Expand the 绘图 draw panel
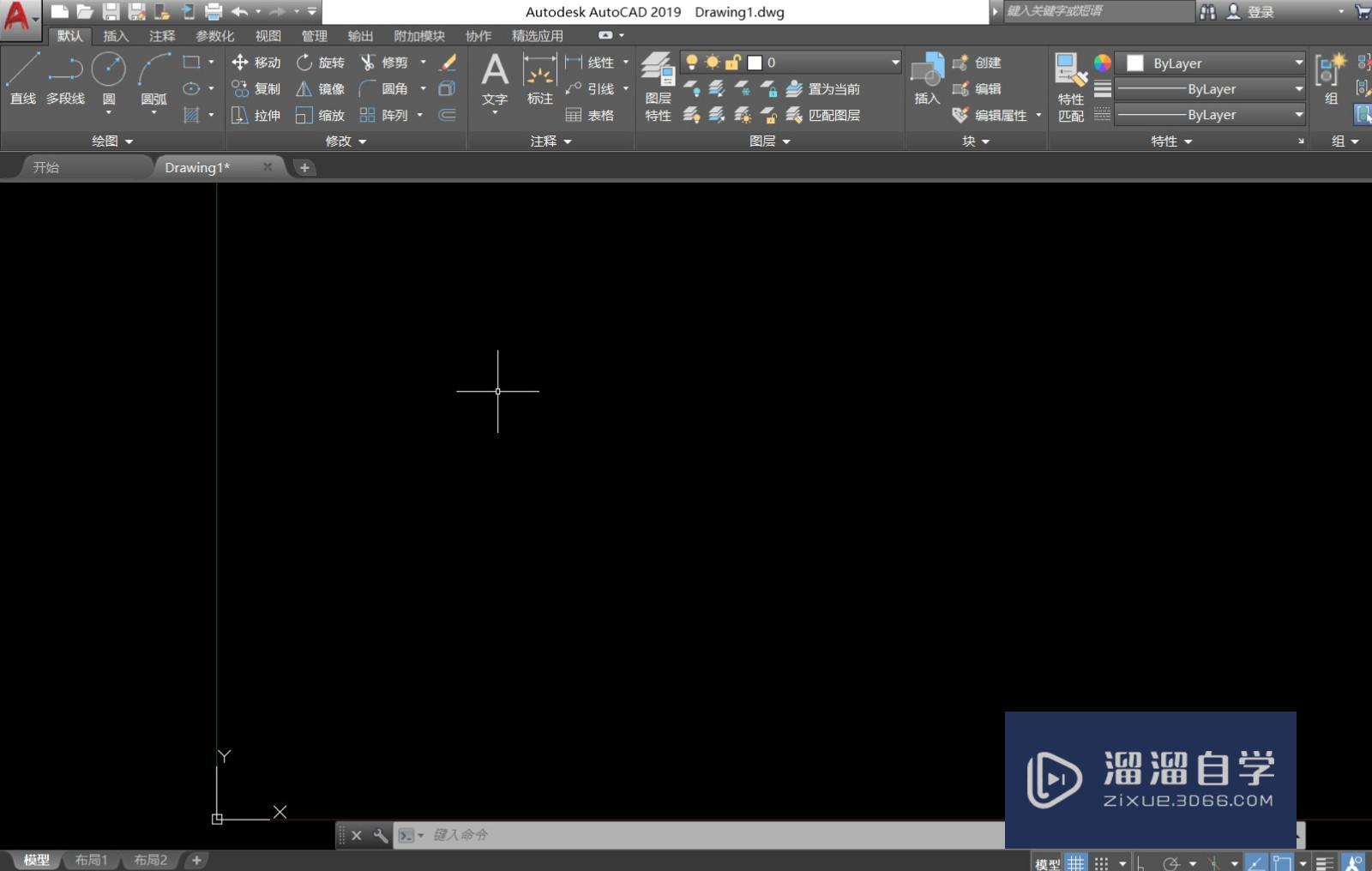 click(112, 141)
